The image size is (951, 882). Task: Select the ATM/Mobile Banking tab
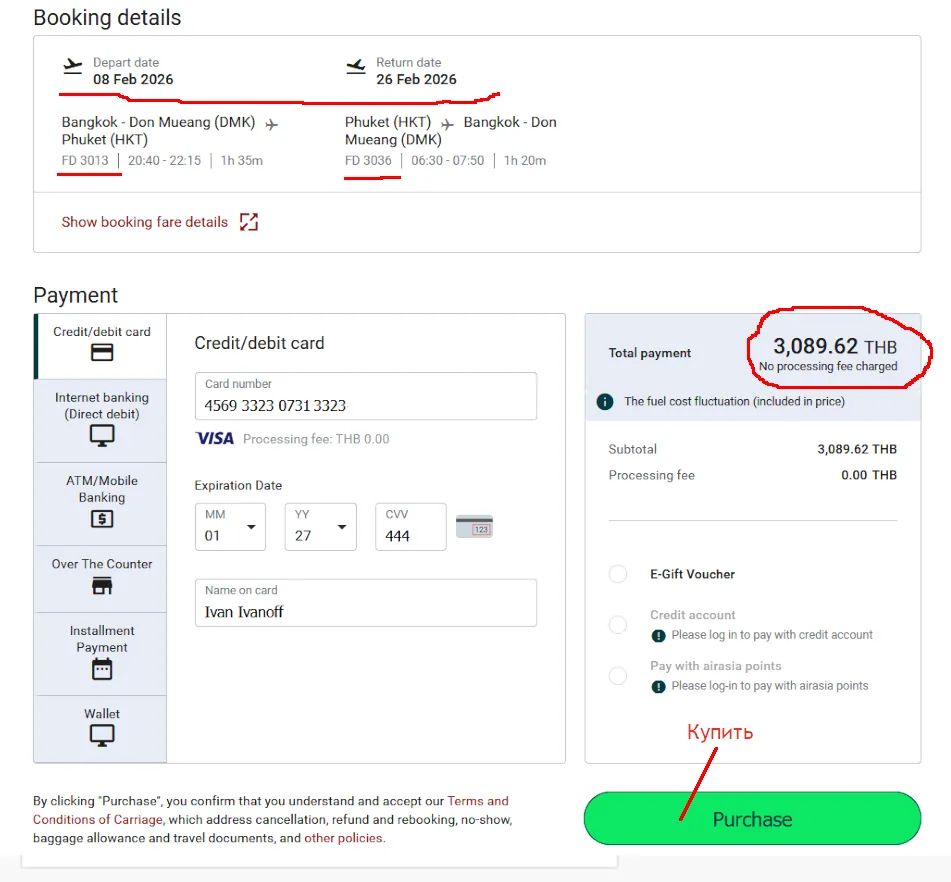tap(102, 499)
